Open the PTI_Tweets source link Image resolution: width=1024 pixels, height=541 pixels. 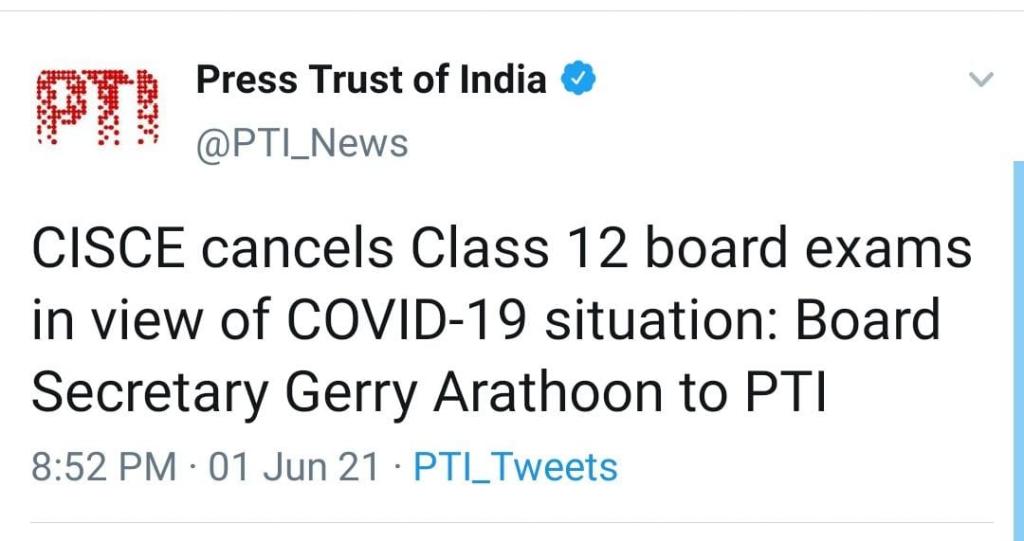tap(515, 466)
